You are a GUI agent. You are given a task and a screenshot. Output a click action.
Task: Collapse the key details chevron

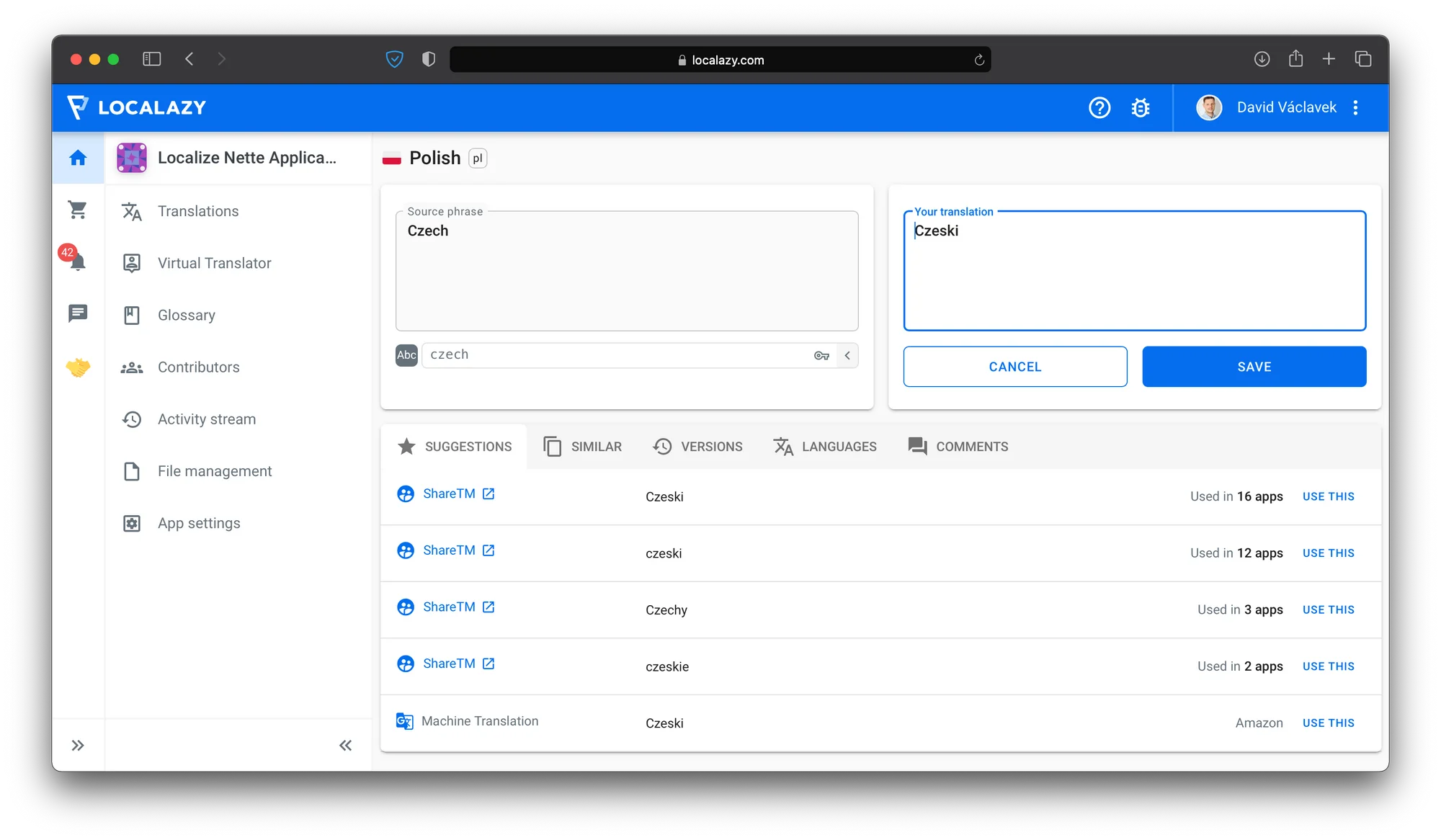(x=847, y=355)
